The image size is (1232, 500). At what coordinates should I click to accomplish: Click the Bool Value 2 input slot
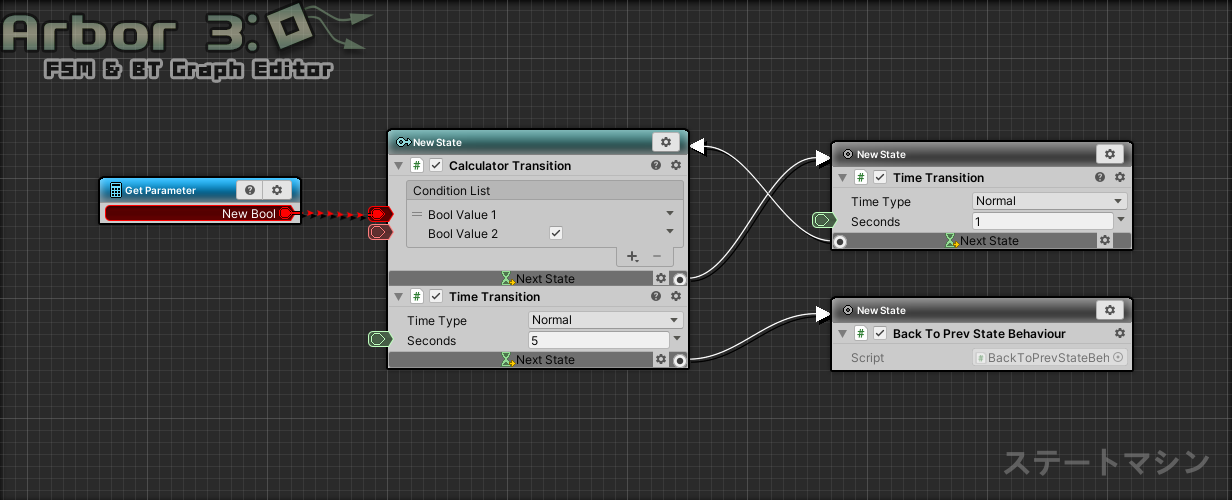point(379,233)
